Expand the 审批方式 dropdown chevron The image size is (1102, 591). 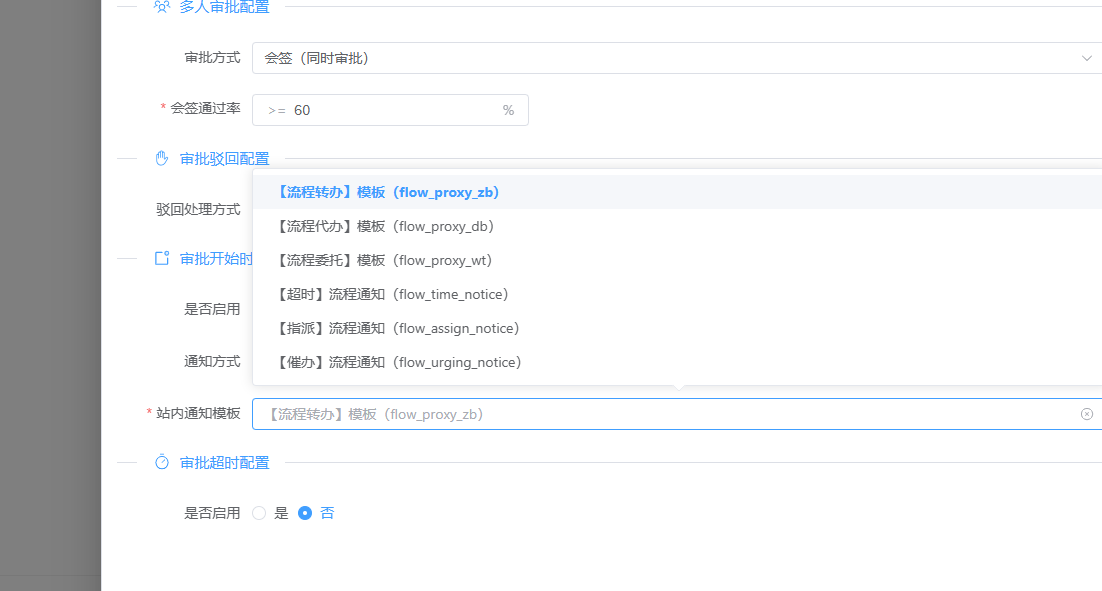point(1087,58)
